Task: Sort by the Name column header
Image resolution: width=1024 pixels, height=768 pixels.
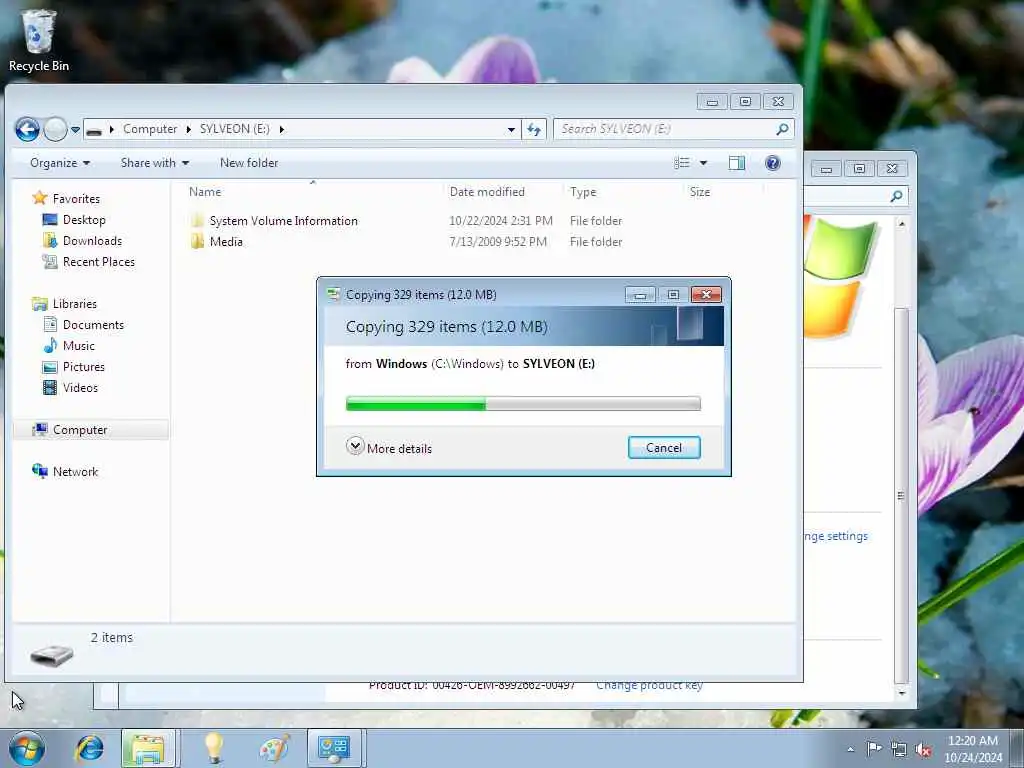Action: pos(205,192)
